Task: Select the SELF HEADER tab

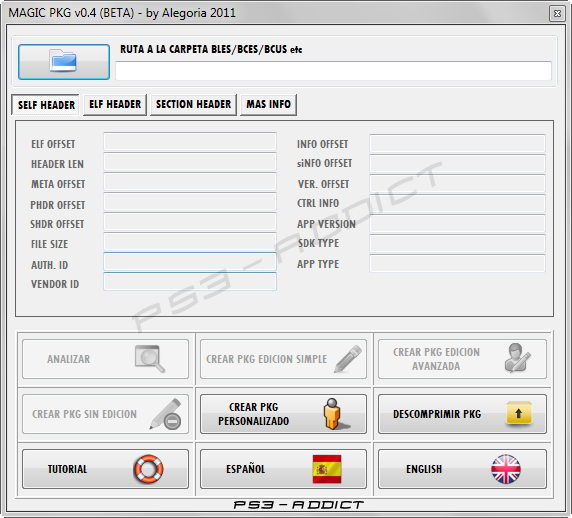Action: (x=46, y=105)
